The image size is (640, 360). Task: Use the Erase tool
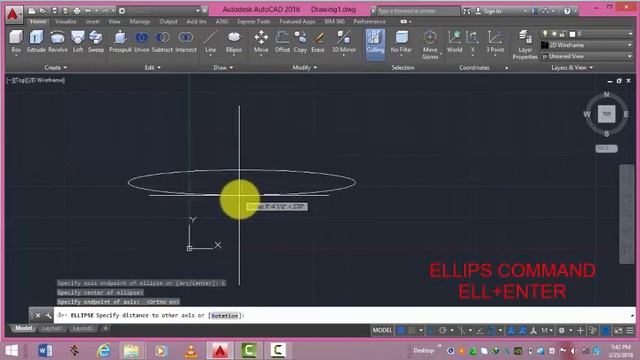pos(318,42)
